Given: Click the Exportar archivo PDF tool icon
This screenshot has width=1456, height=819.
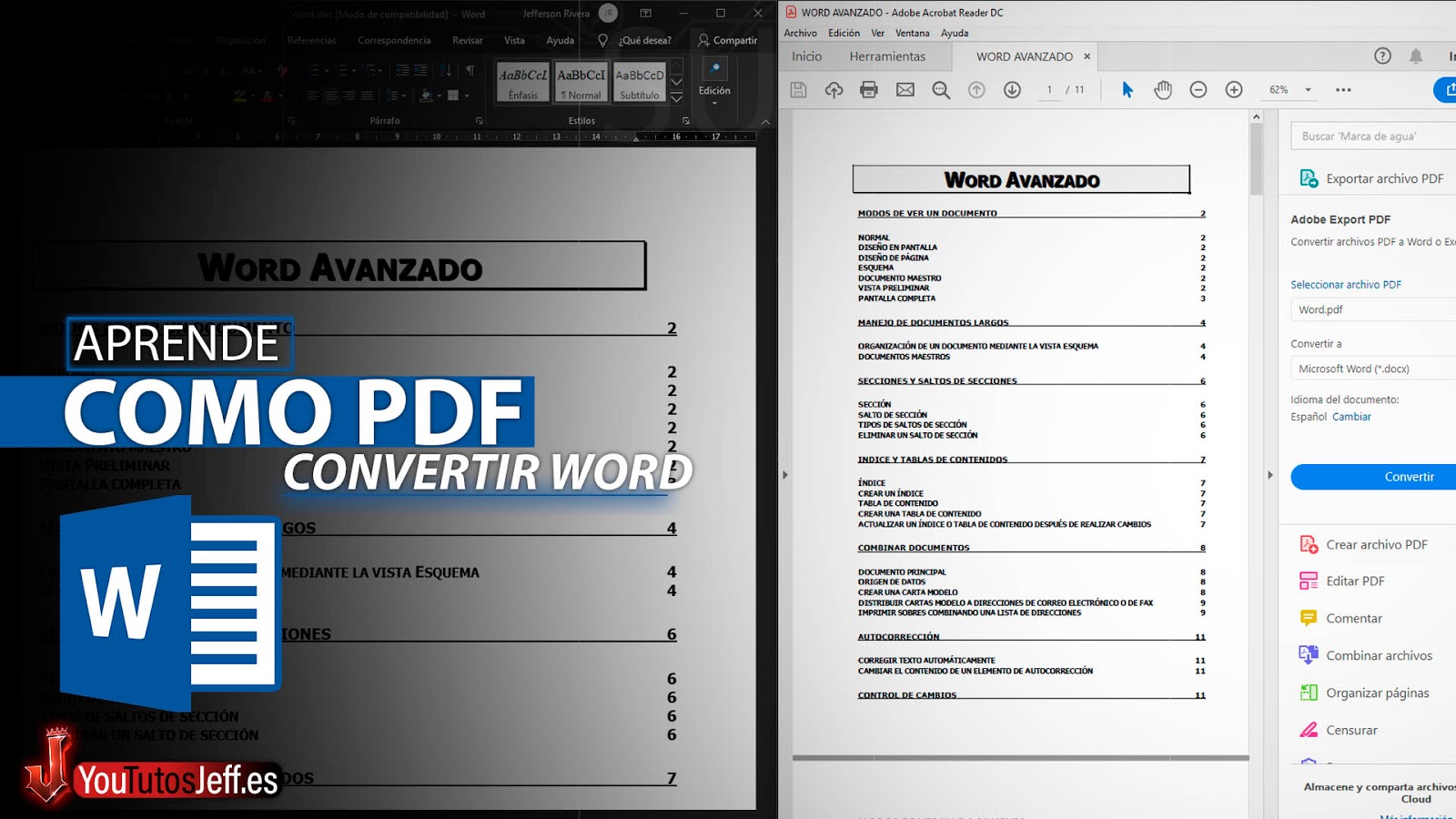Looking at the screenshot, I should pyautogui.click(x=1309, y=178).
